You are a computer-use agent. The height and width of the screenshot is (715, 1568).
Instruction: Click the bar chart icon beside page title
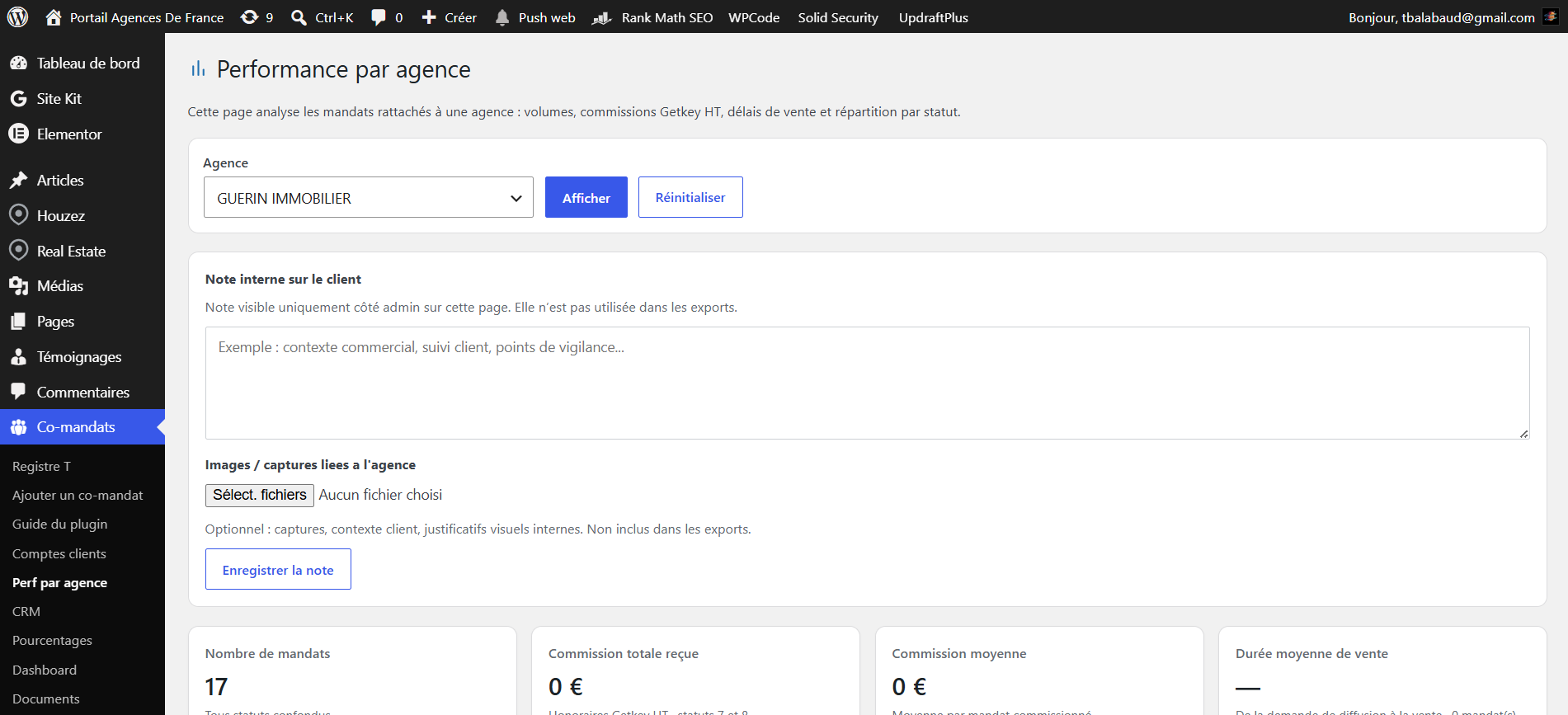pos(198,69)
